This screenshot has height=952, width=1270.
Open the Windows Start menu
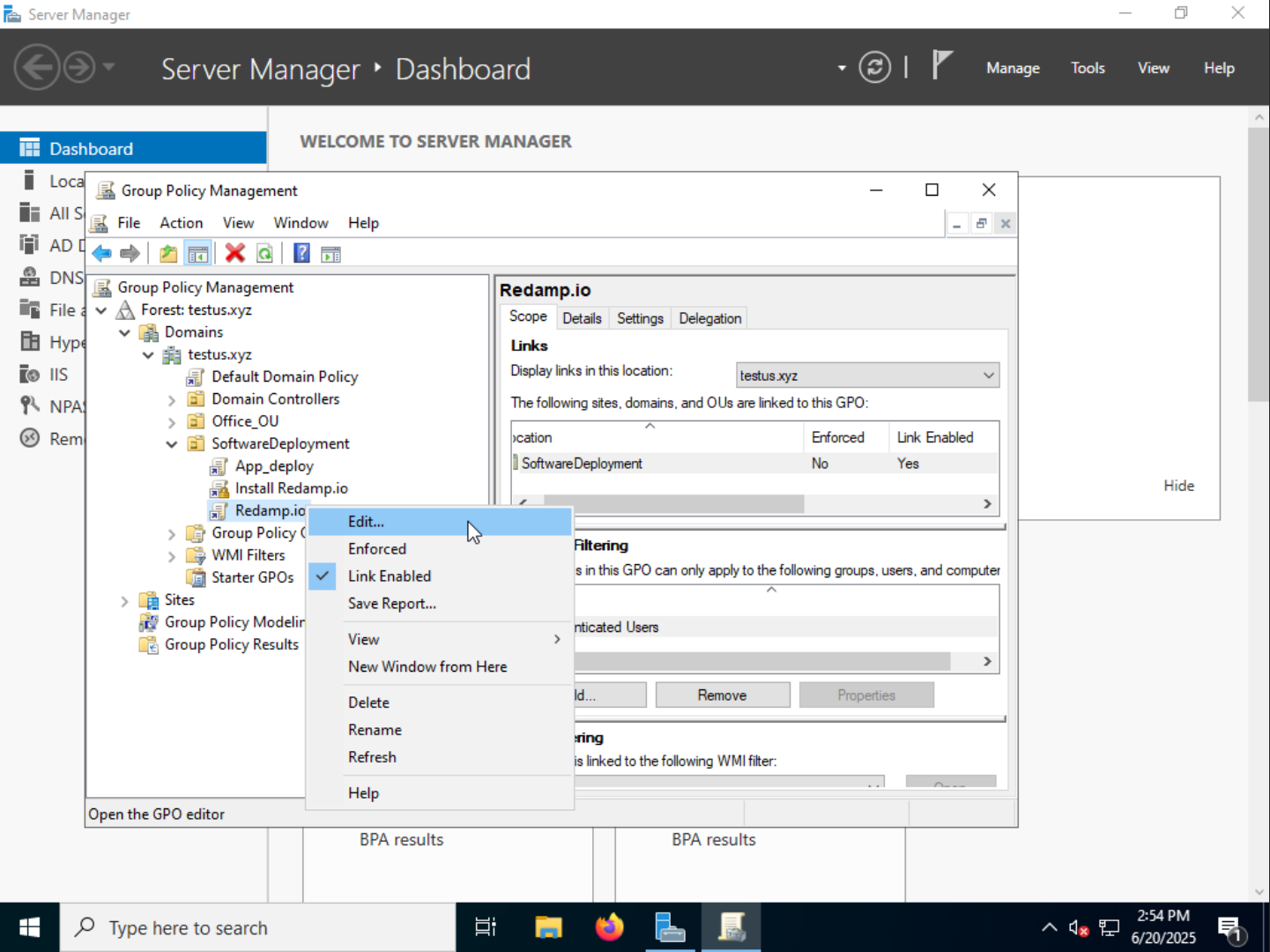(x=30, y=927)
